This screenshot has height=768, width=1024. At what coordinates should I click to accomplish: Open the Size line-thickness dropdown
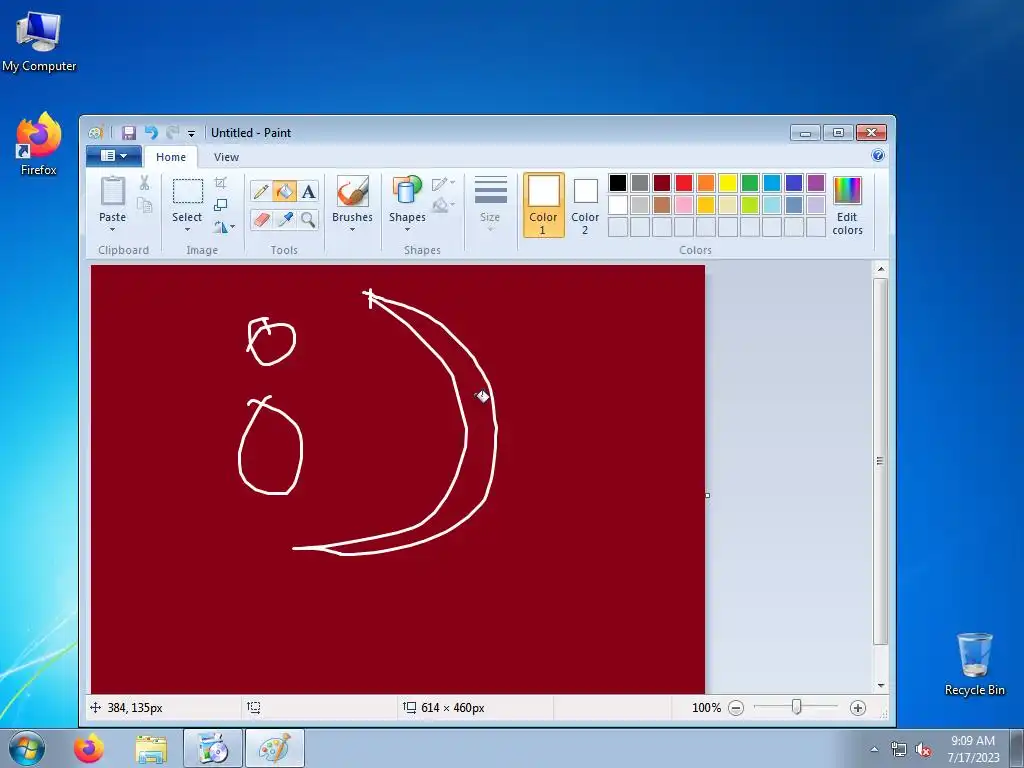pyautogui.click(x=490, y=204)
